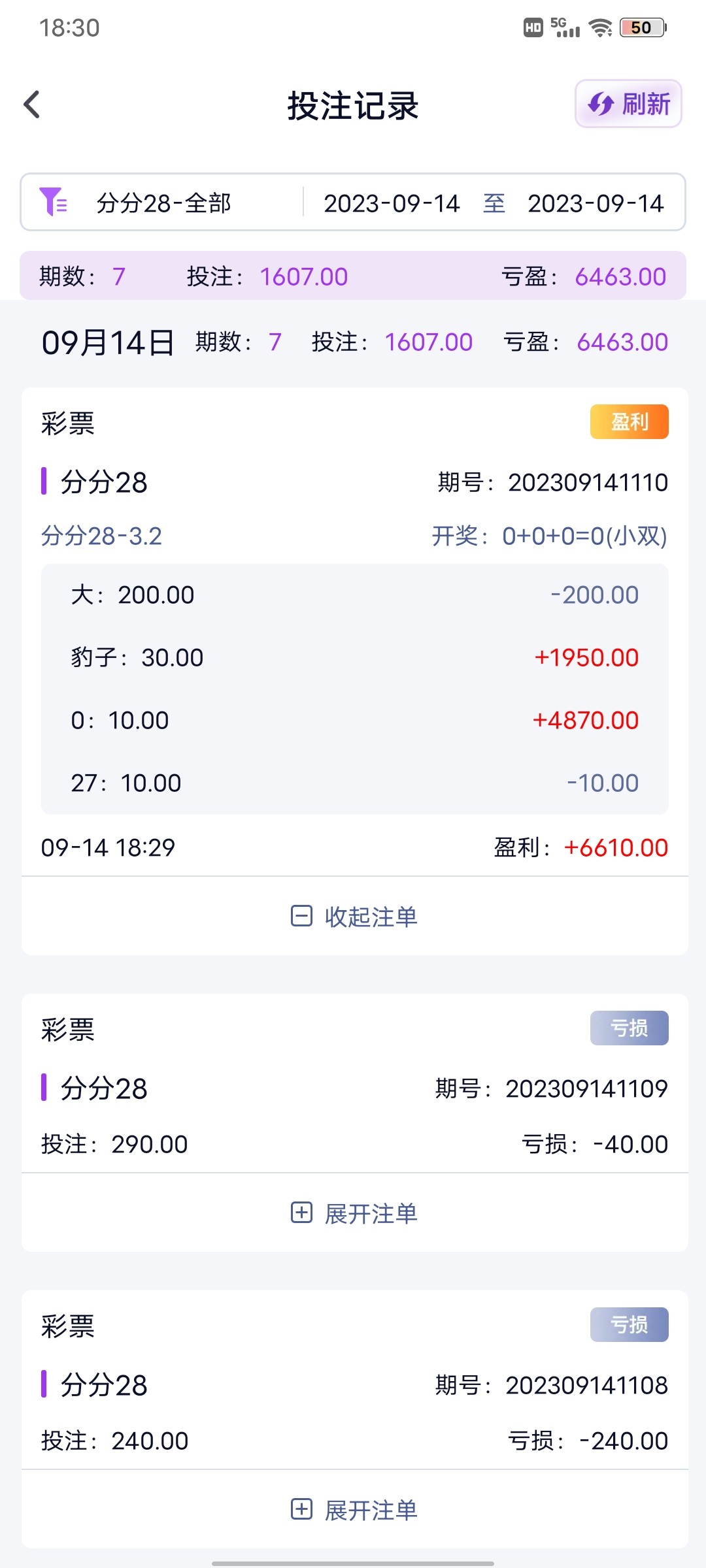Screen dimensions: 706x1568
Task: Expand 展开注单 for the 290.00 bet
Action: (371, 1213)
